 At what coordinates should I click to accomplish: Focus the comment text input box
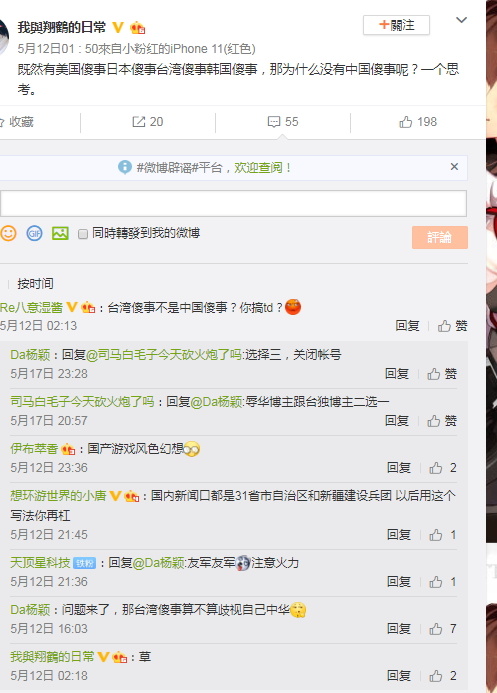233,203
